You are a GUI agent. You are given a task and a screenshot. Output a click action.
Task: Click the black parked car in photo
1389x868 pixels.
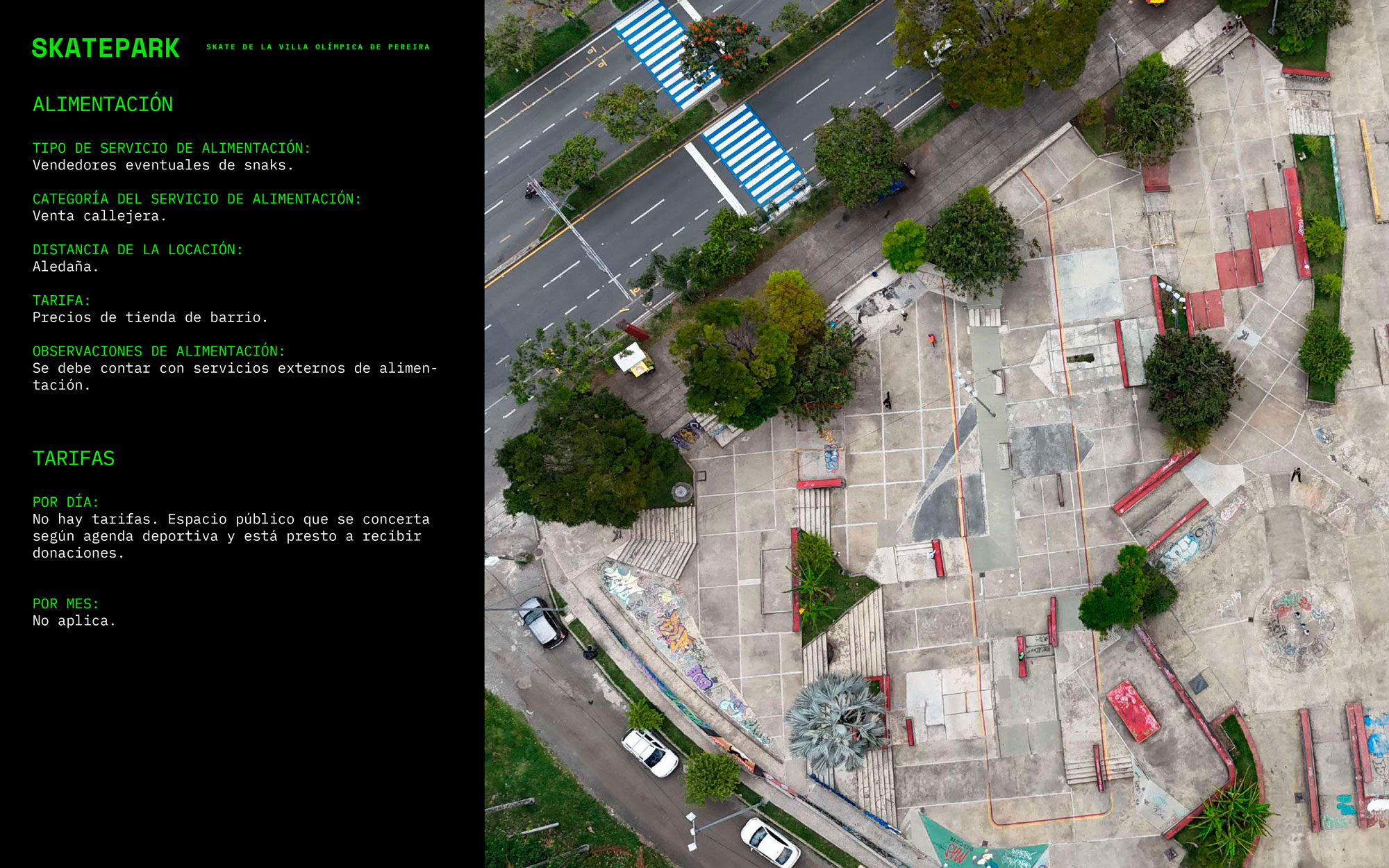pyautogui.click(x=542, y=622)
